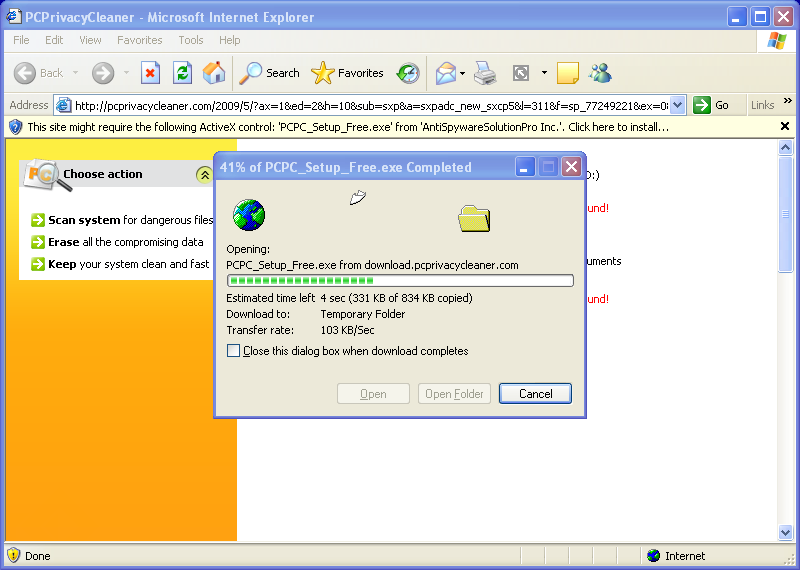This screenshot has width=800, height=570.
Task: Click the 'Temporary Folder' download location text
Action: point(363,314)
